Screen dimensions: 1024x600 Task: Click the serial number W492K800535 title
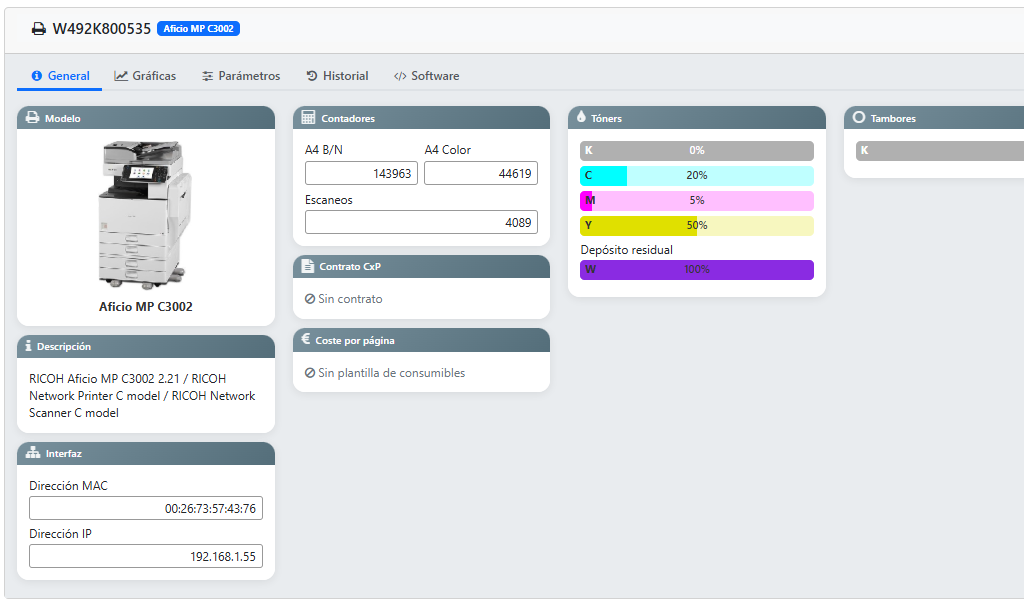tap(102, 29)
